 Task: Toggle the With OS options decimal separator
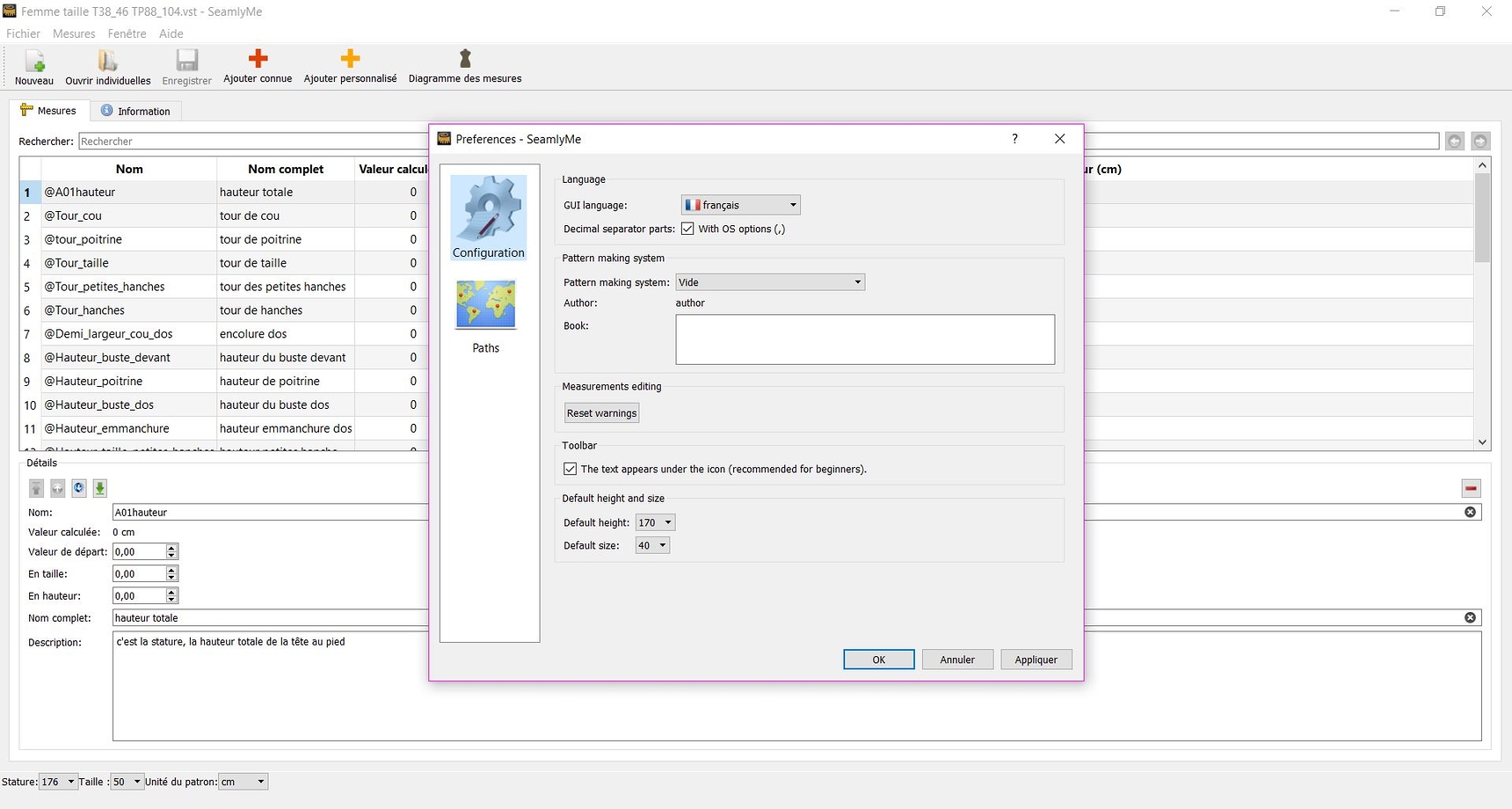[x=687, y=228]
